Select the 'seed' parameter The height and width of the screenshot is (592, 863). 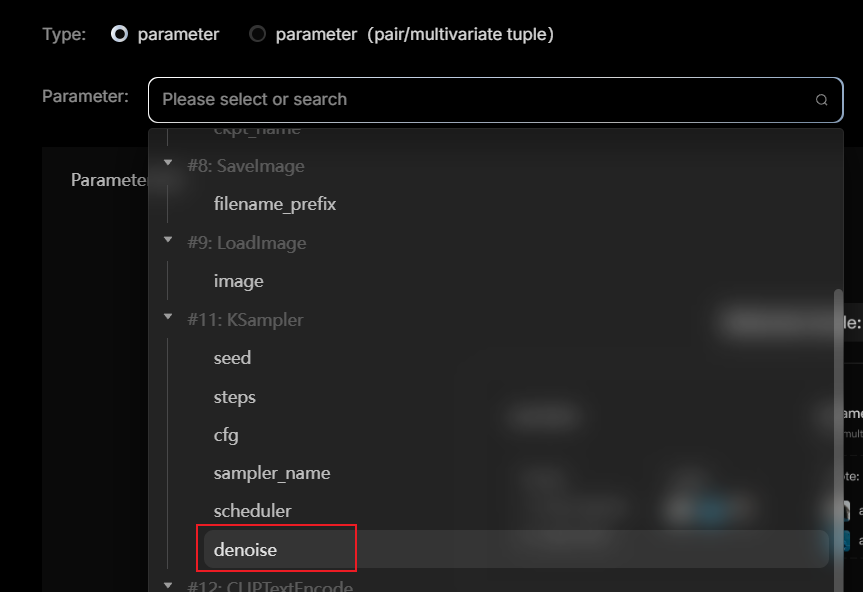[232, 357]
